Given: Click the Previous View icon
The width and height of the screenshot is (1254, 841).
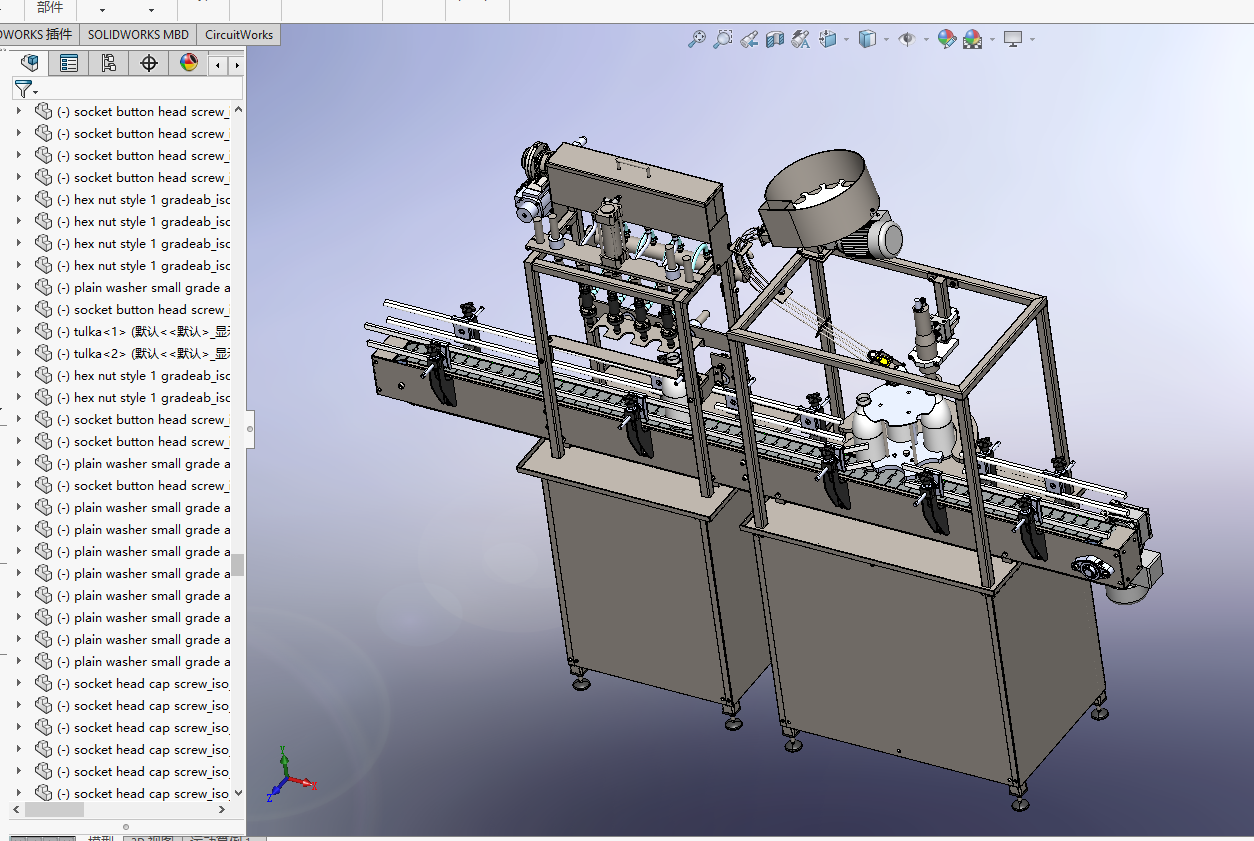Looking at the screenshot, I should (x=749, y=39).
